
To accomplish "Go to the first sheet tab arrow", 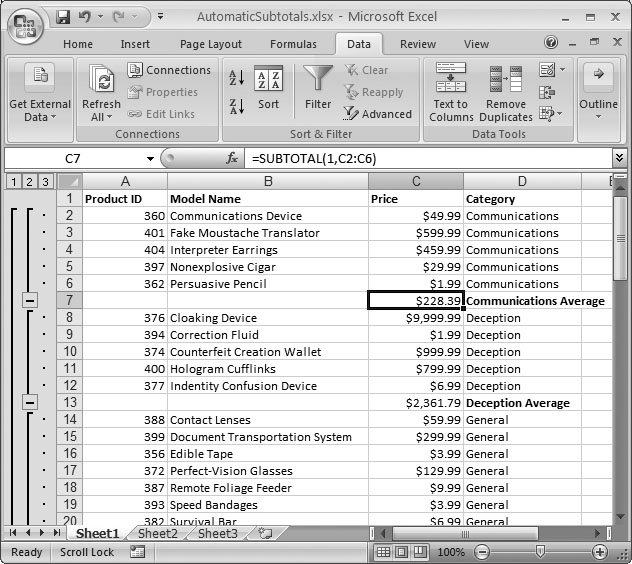I will (13, 533).
